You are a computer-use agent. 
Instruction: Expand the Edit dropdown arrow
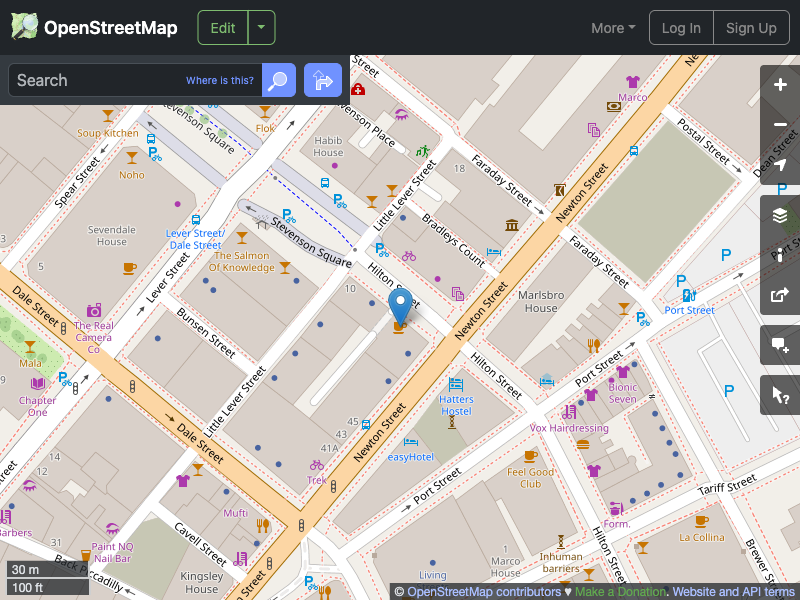point(261,27)
